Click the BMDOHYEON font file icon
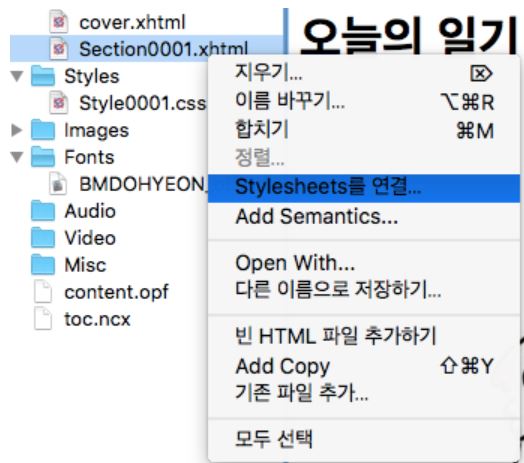Screen dimensions: 524x463 pyautogui.click(x=58, y=184)
